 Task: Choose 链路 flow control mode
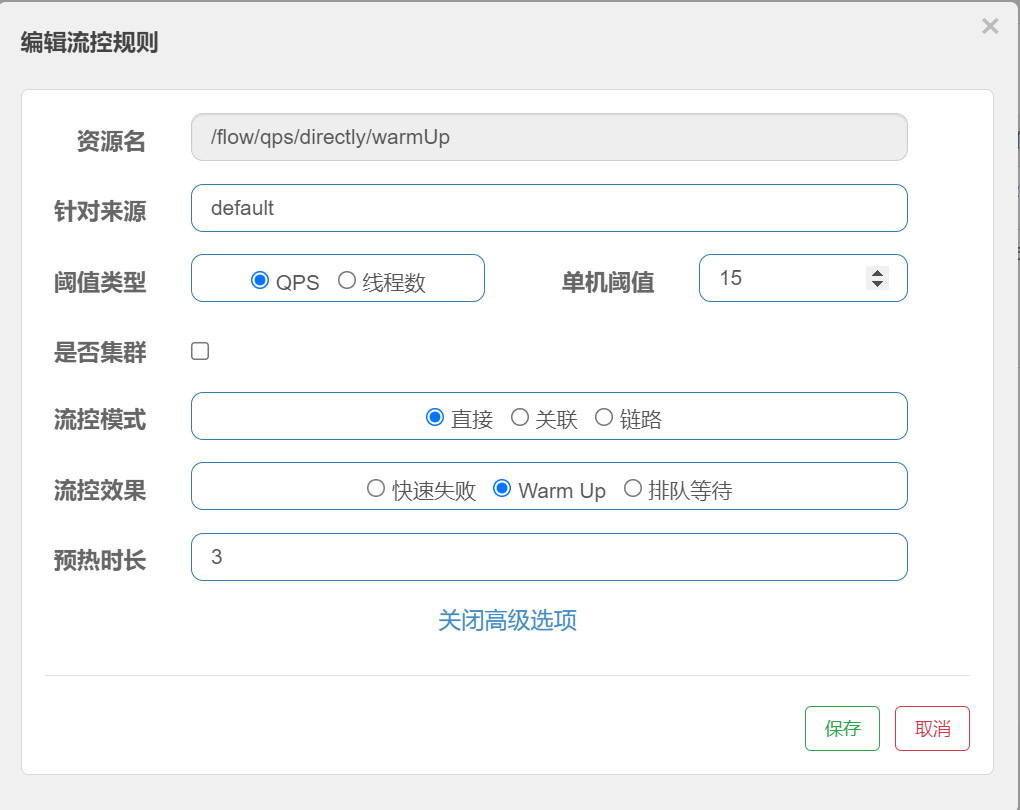(604, 417)
